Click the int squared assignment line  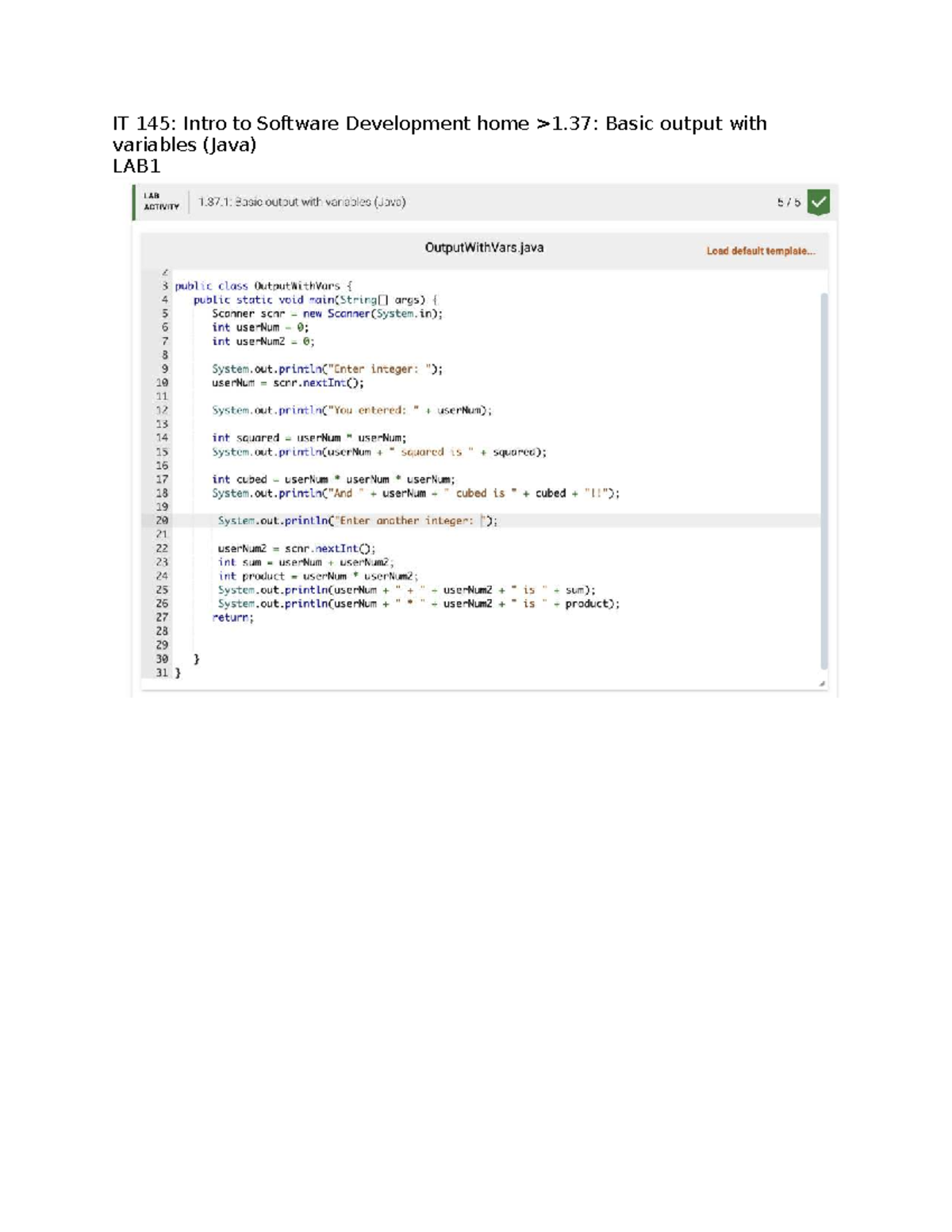click(309, 437)
